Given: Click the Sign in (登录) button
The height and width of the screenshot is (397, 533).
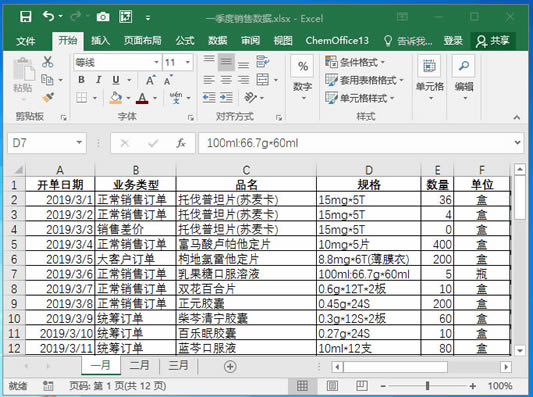Looking at the screenshot, I should [x=453, y=41].
